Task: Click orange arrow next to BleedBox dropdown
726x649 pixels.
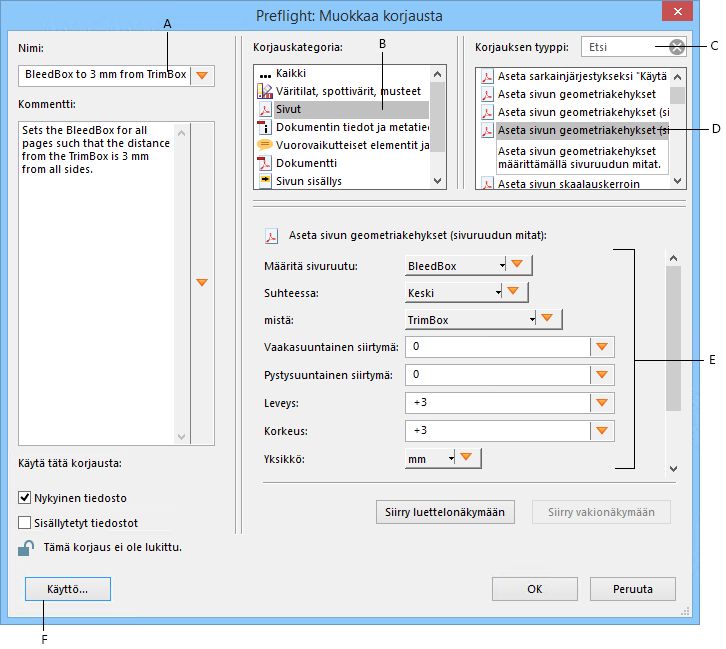Action: tap(518, 264)
